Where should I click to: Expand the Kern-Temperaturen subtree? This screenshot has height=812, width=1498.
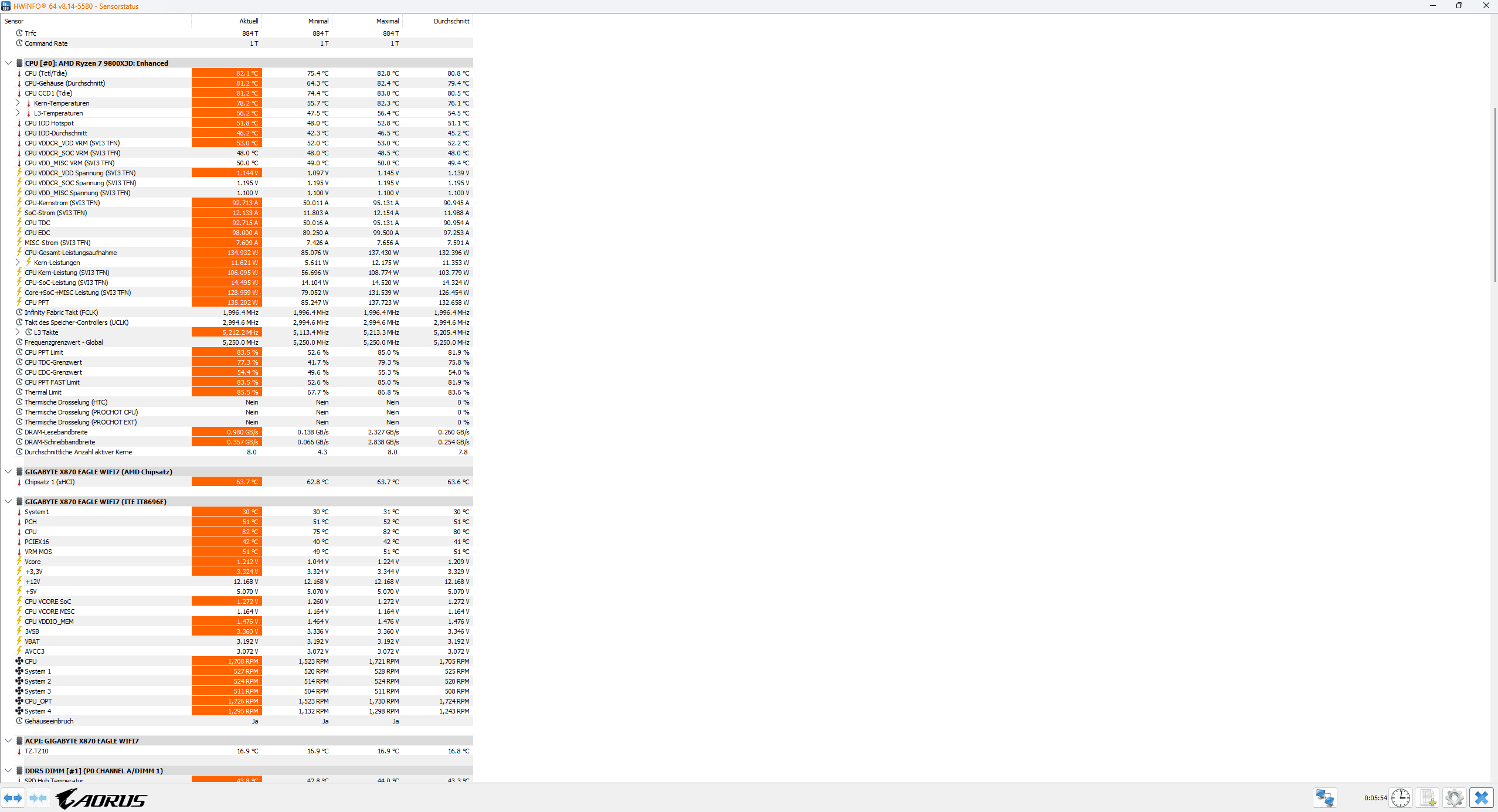(18, 103)
